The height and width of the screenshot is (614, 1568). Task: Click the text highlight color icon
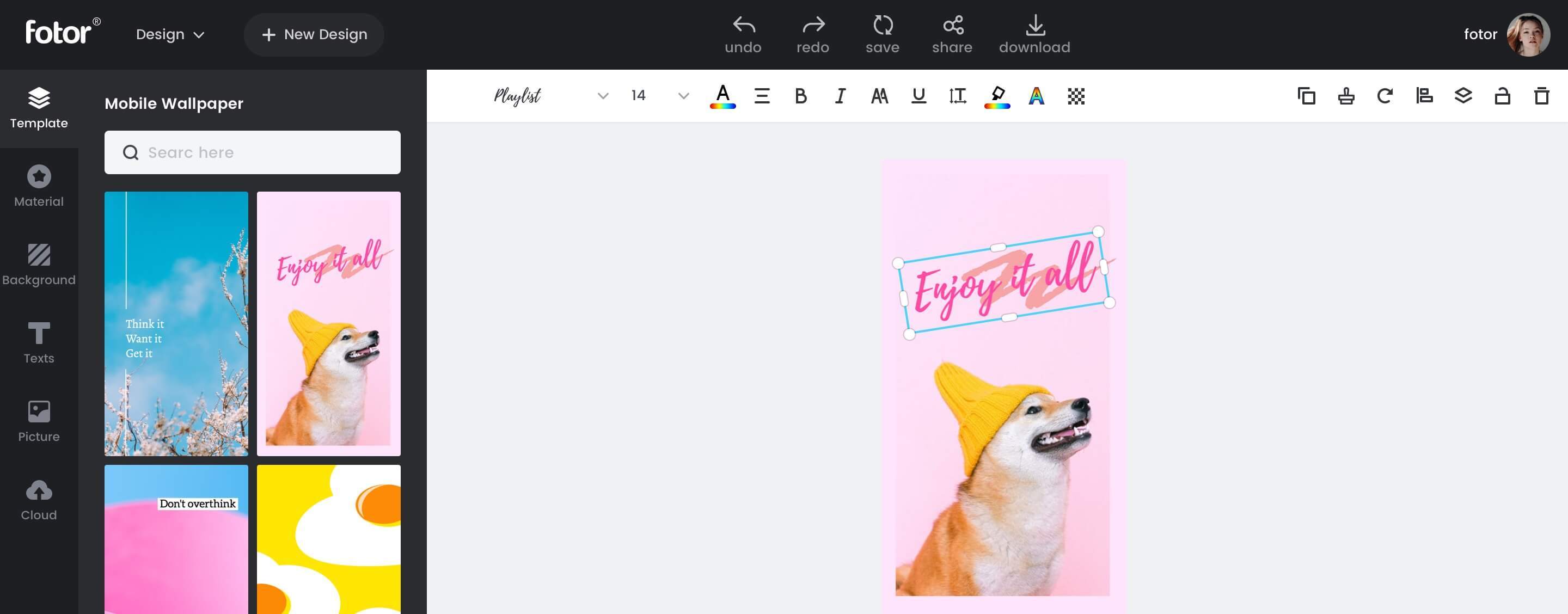pyautogui.click(x=997, y=95)
